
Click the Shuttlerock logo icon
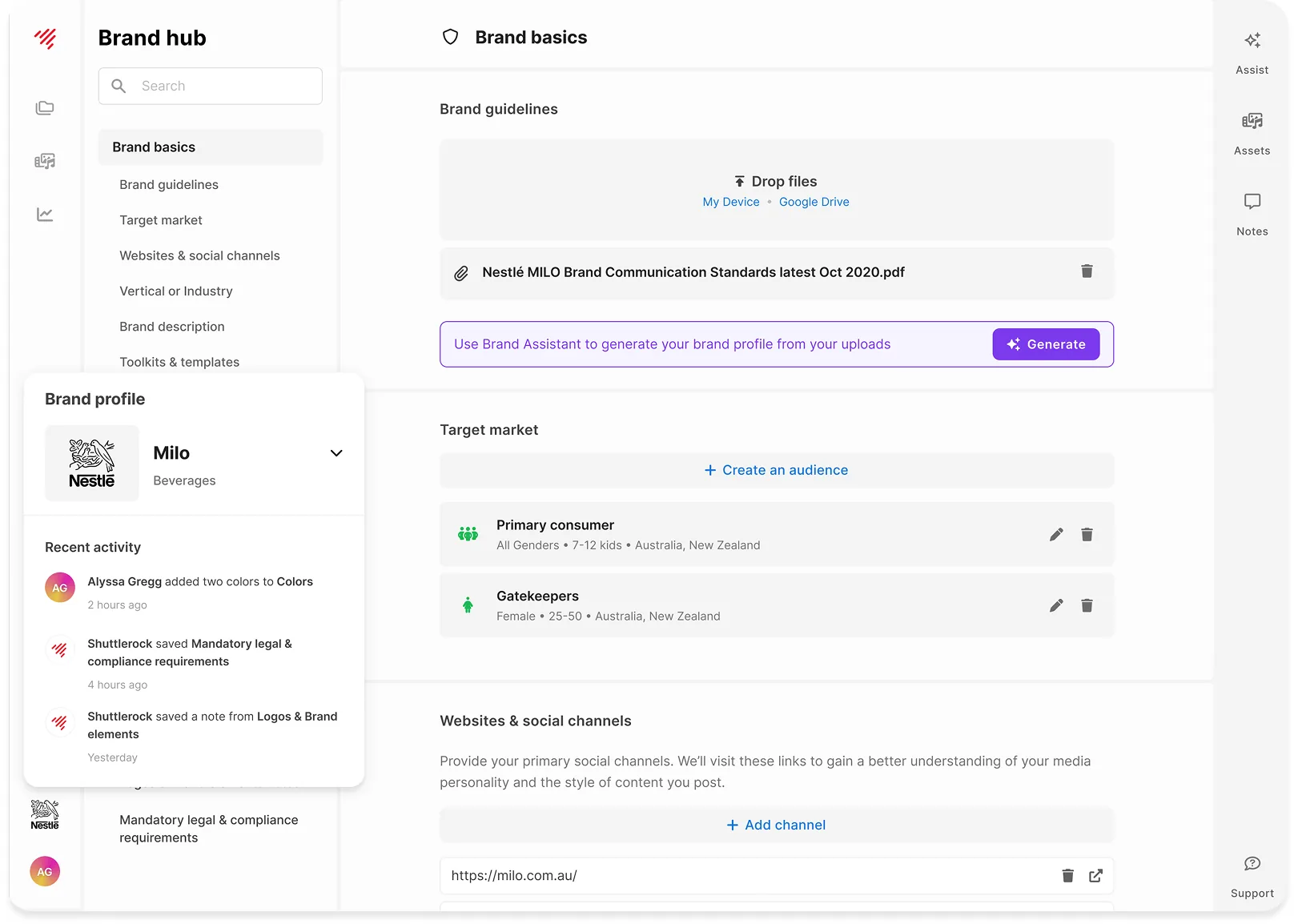click(46, 38)
